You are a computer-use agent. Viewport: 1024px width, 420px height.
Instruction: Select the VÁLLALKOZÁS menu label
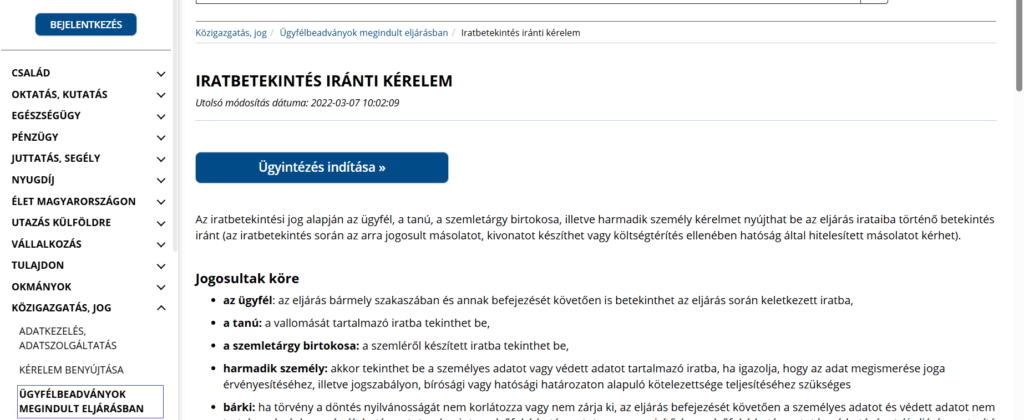coord(46,244)
